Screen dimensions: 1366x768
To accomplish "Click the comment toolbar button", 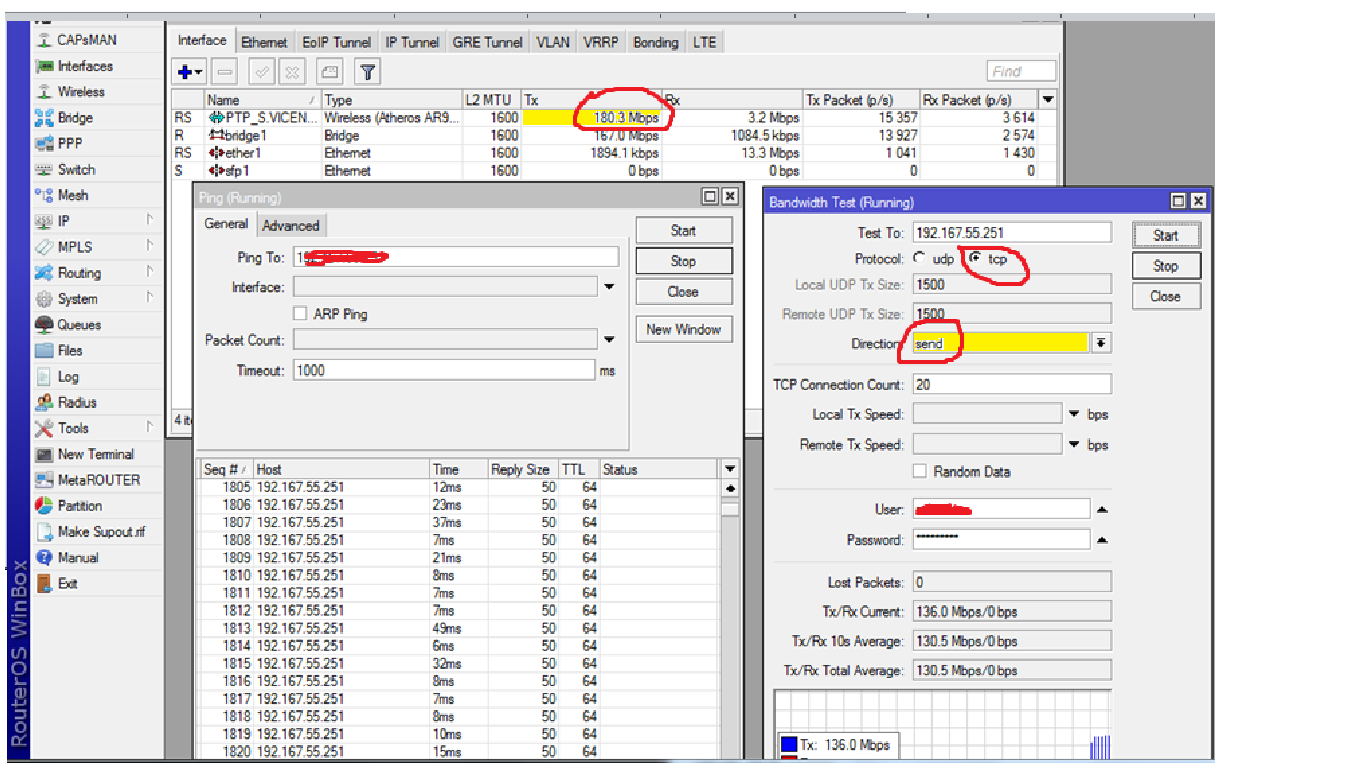I will point(331,72).
